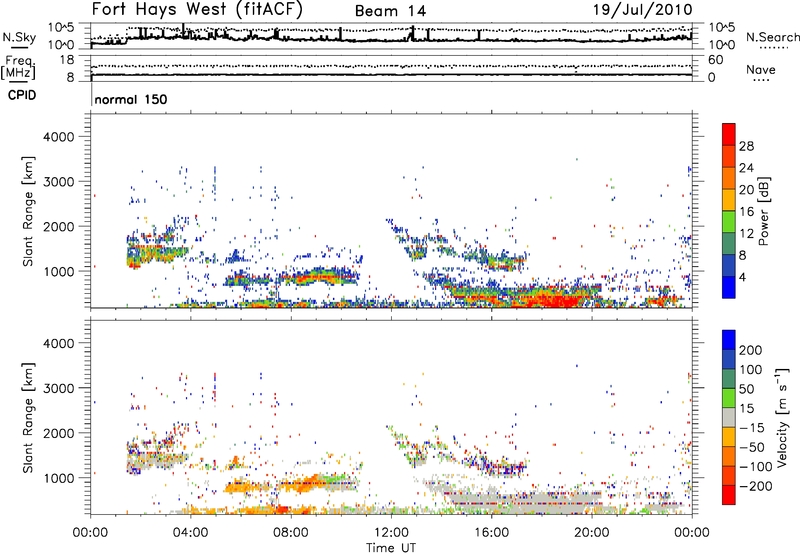Click the solid line sample under N.Sky

click(19, 47)
